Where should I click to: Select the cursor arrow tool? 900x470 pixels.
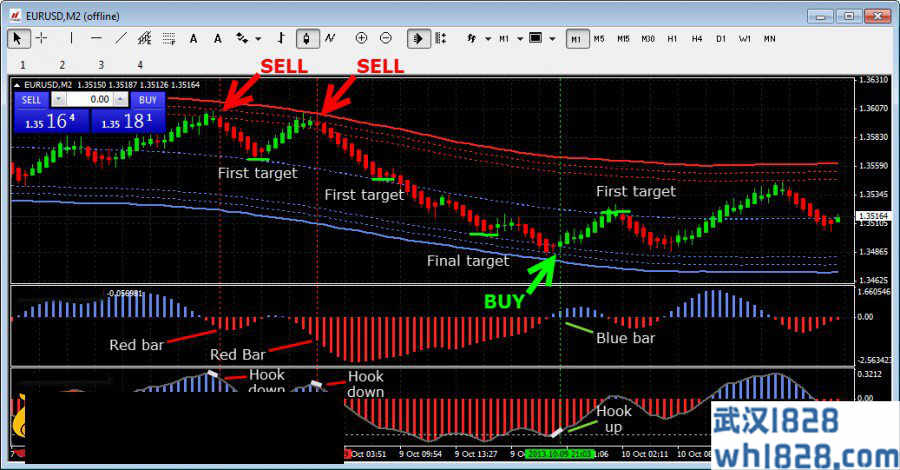19,38
